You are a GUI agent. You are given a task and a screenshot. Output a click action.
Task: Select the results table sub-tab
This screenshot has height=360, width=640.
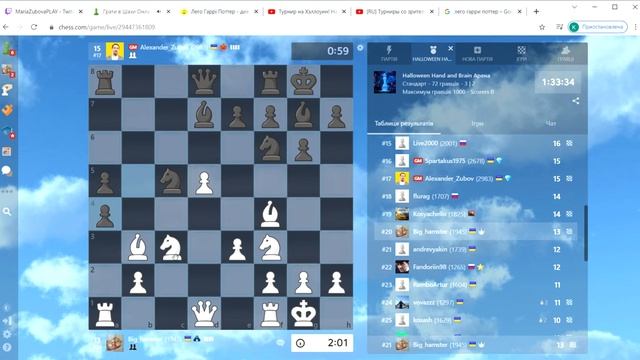pyautogui.click(x=404, y=124)
